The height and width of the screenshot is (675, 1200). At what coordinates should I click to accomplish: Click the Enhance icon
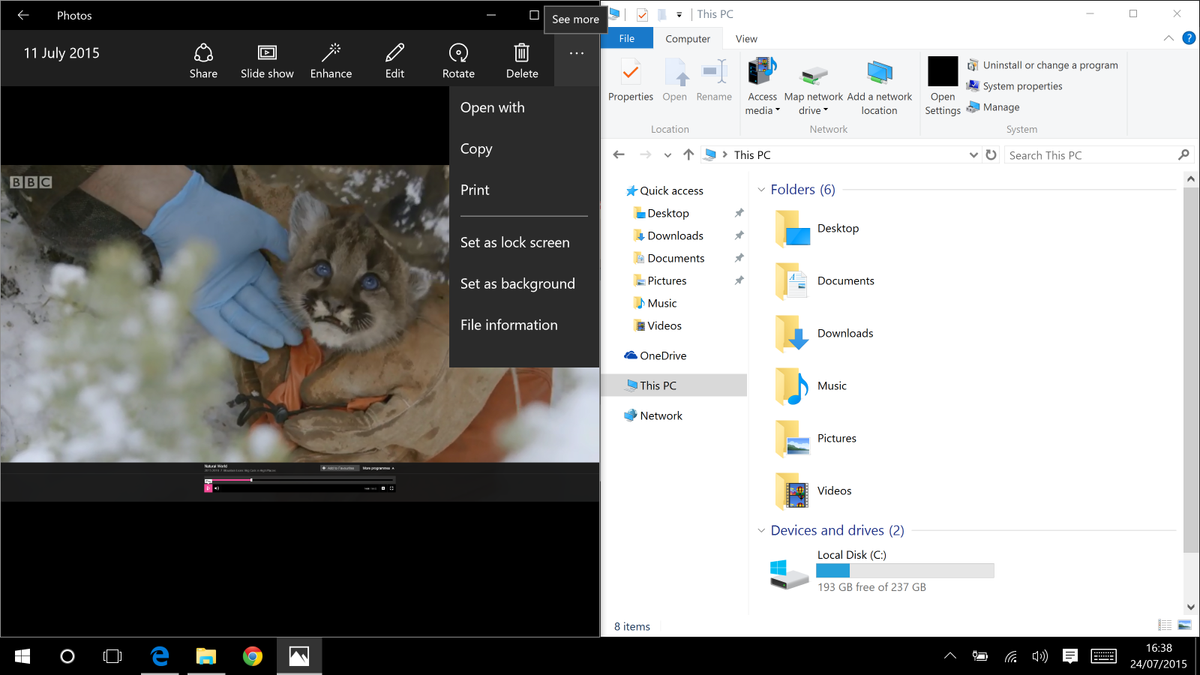pyautogui.click(x=330, y=58)
